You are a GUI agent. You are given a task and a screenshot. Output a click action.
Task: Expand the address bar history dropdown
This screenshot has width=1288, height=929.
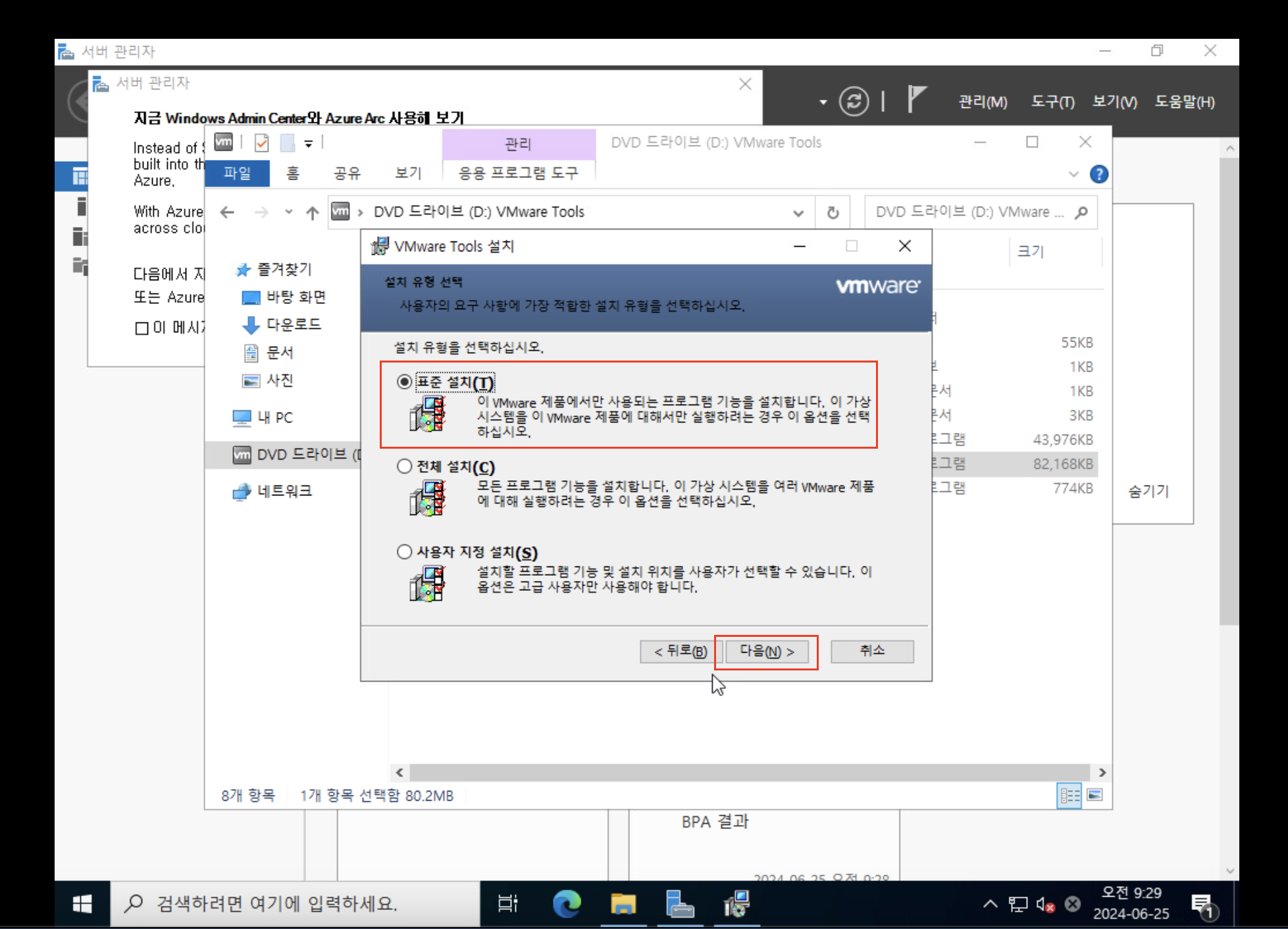coord(798,213)
